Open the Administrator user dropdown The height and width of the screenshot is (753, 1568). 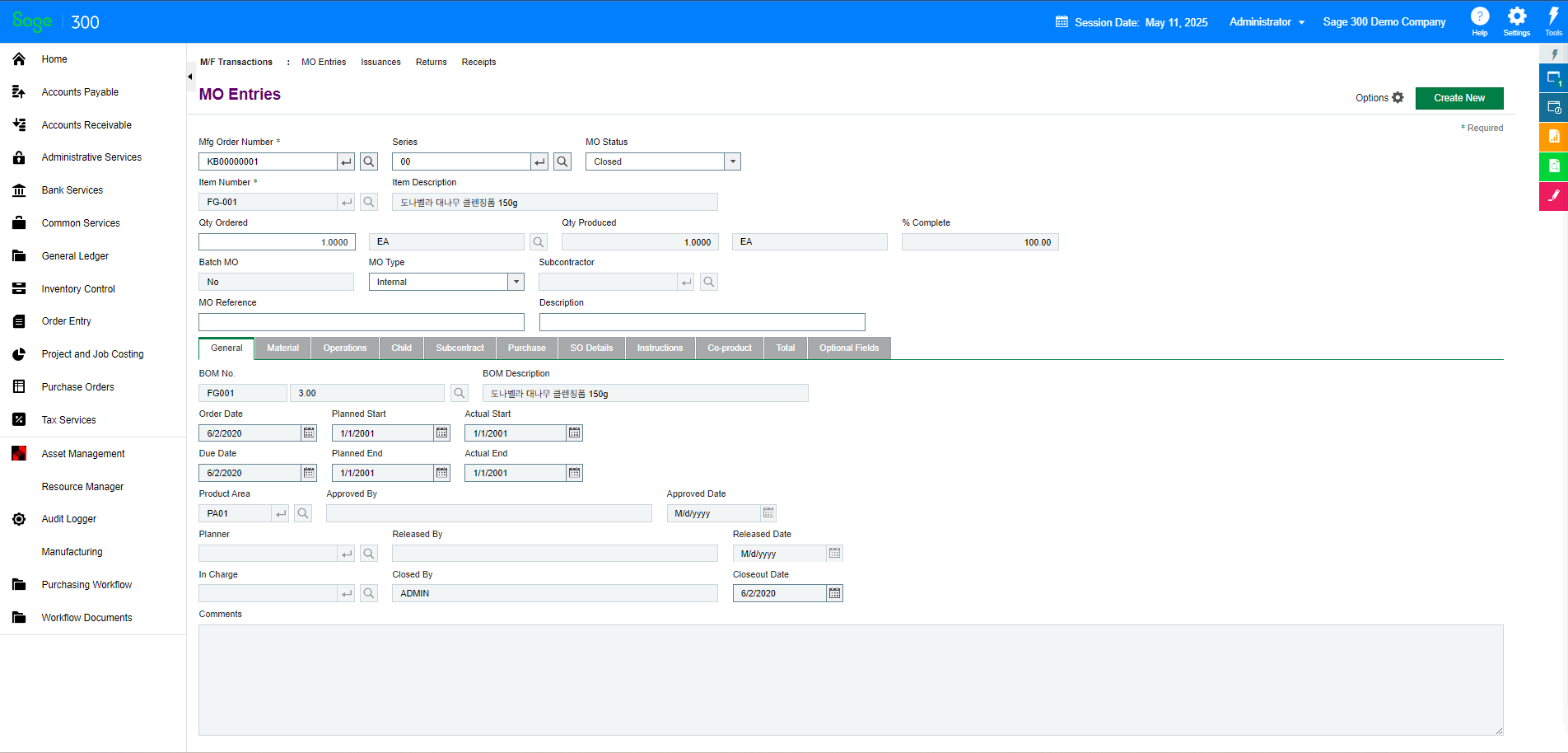[1267, 22]
